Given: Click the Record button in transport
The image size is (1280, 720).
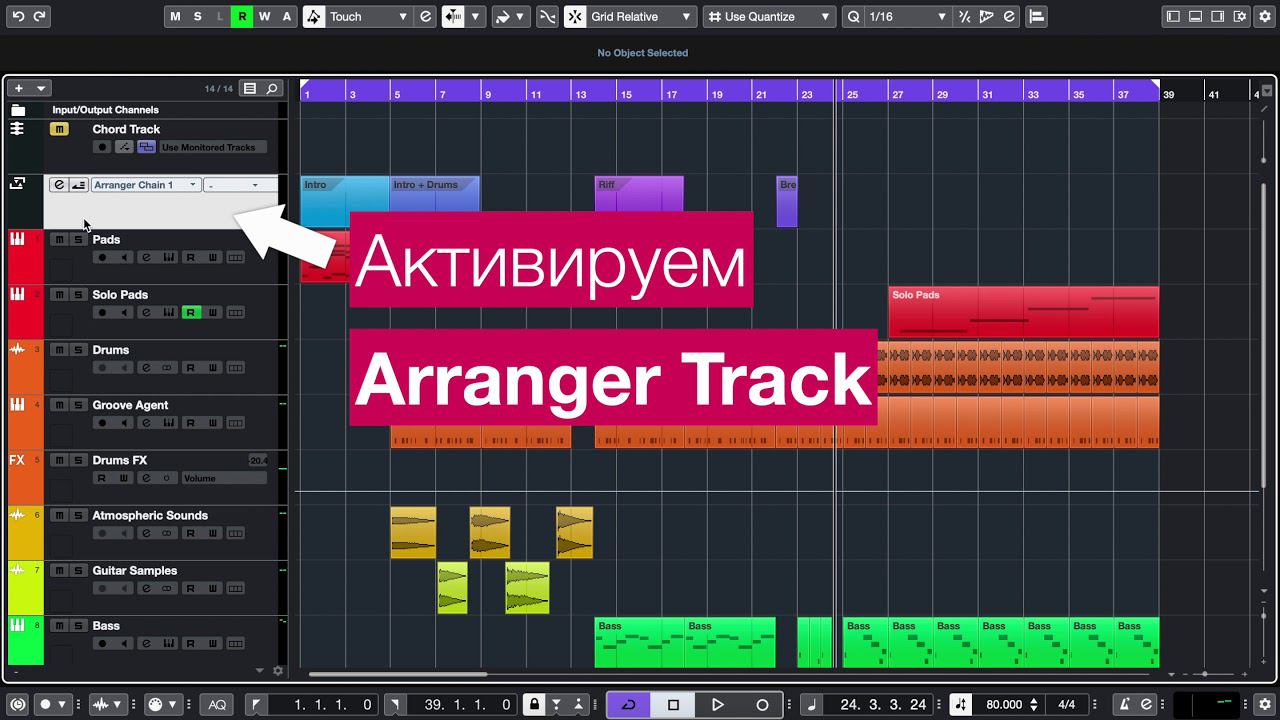Looking at the screenshot, I should click(x=762, y=705).
